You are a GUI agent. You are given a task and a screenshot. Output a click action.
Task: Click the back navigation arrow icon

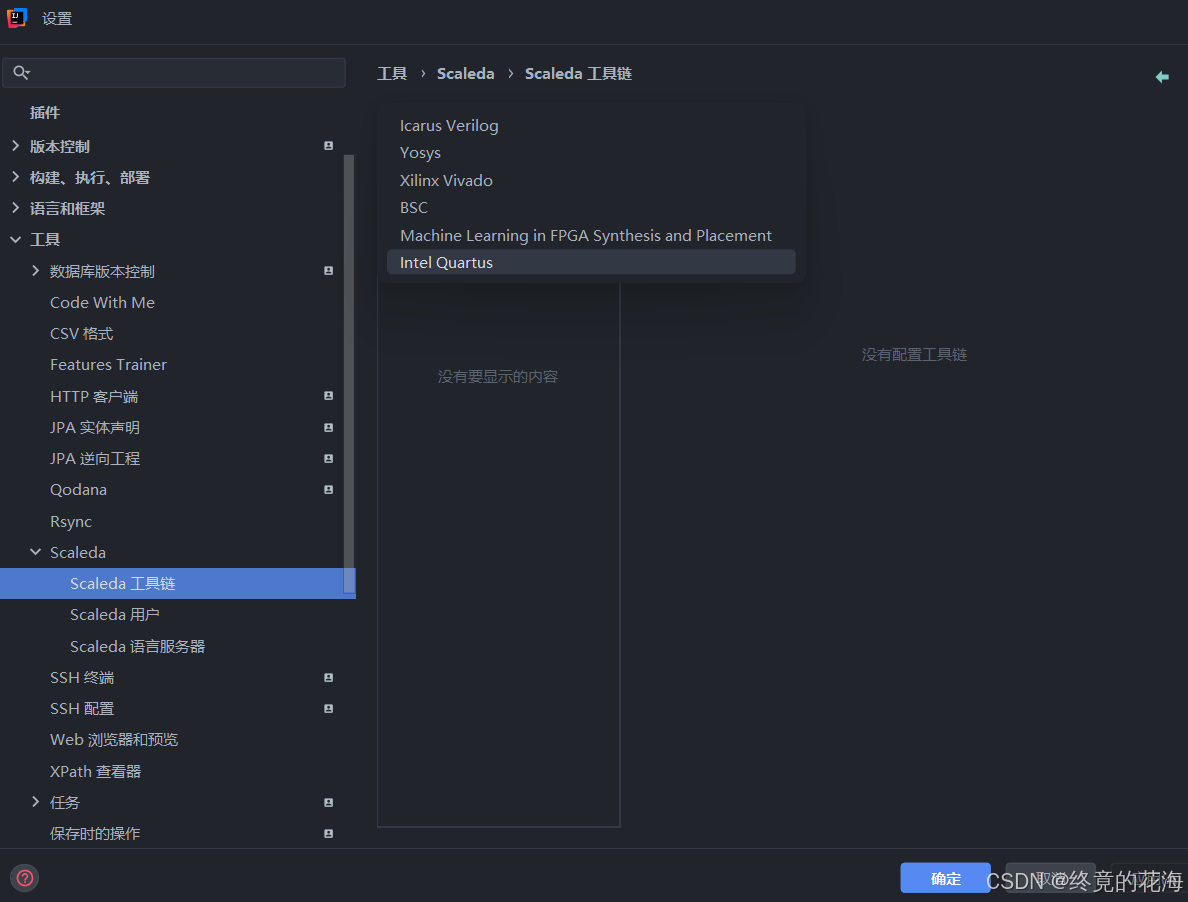point(1161,76)
